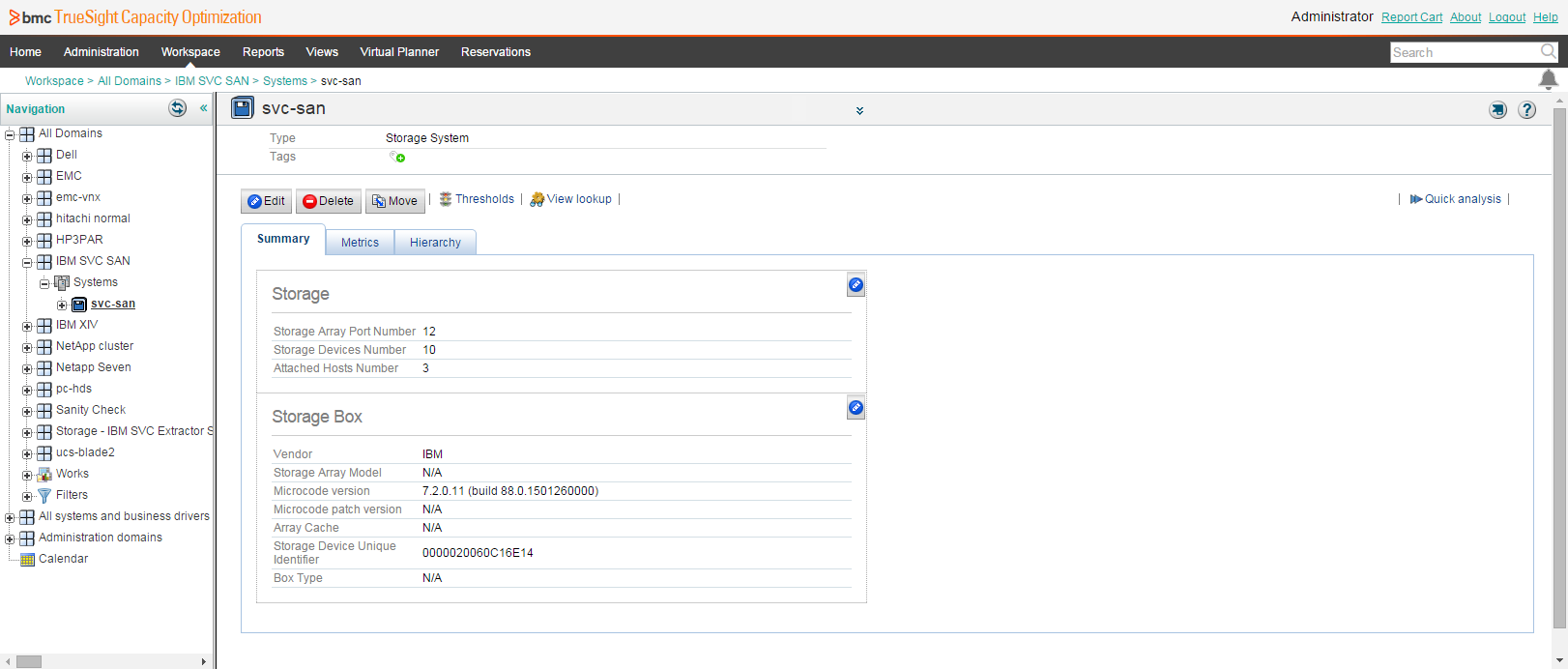This screenshot has width=1568, height=669.
Task: Edit the Storage section with pencil icon
Action: [x=856, y=285]
